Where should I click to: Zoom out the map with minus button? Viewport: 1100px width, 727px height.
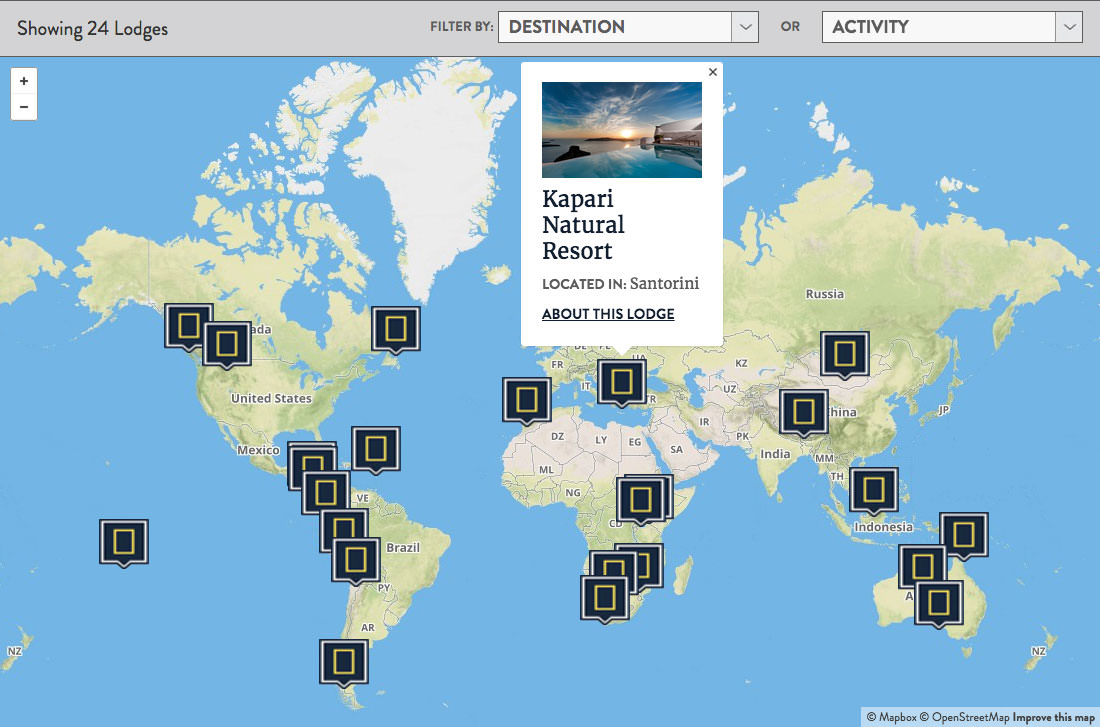coord(24,107)
